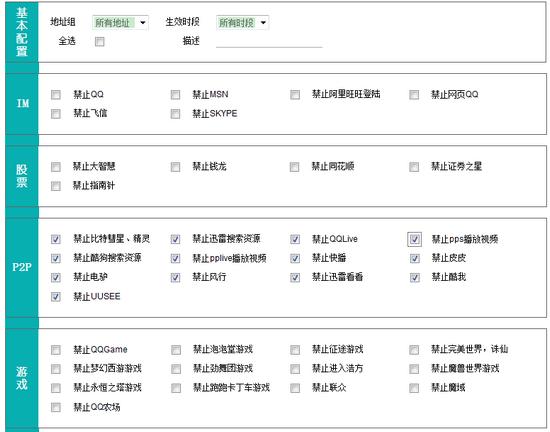Image resolution: width=550 pixels, height=432 pixels.
Task: Toggle 禁止飞信 checkbox
Action: tap(56, 114)
